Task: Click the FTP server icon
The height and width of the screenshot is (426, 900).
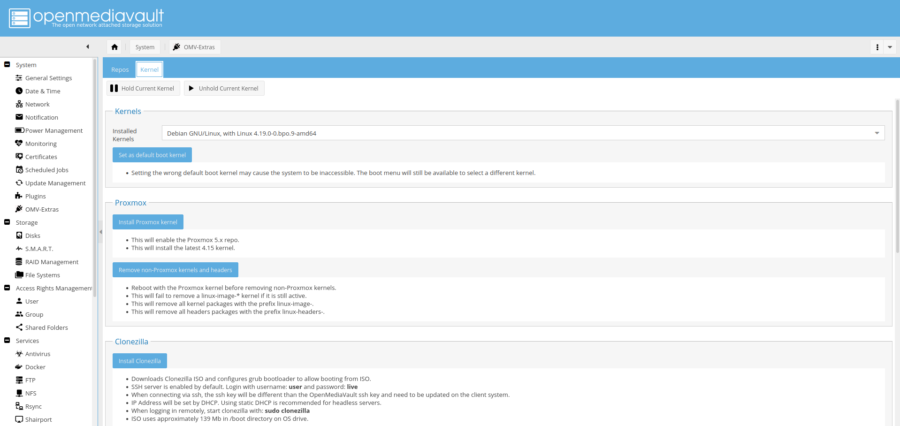Action: pyautogui.click(x=19, y=380)
